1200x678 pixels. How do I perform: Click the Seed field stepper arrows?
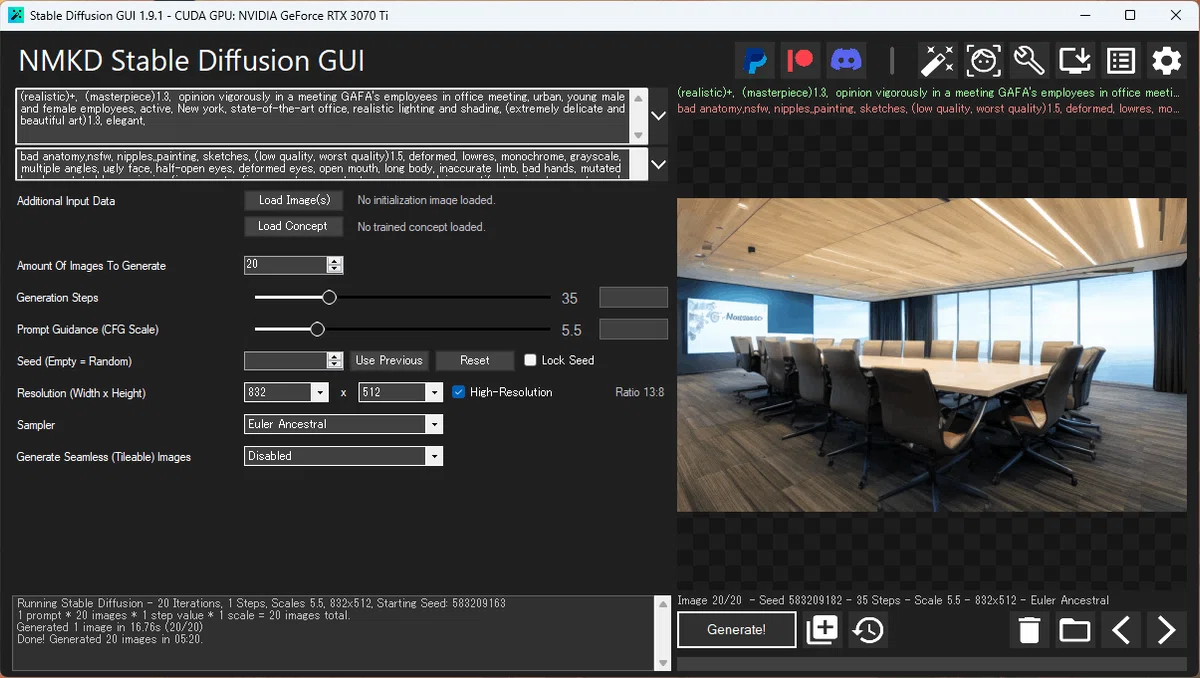point(335,360)
